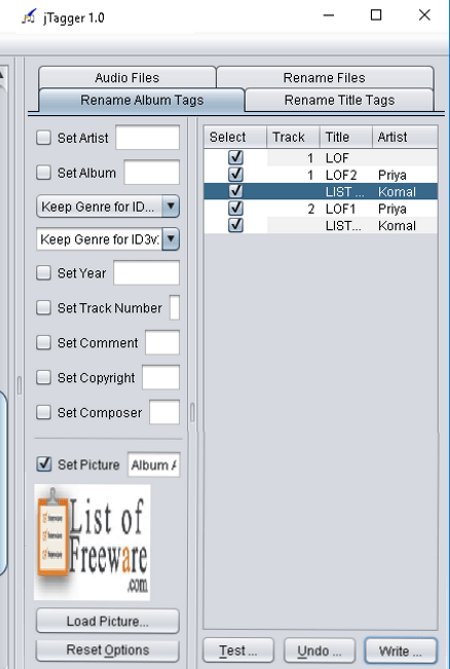This screenshot has height=669, width=450.
Task: Click the Undo ... button
Action: 319,651
